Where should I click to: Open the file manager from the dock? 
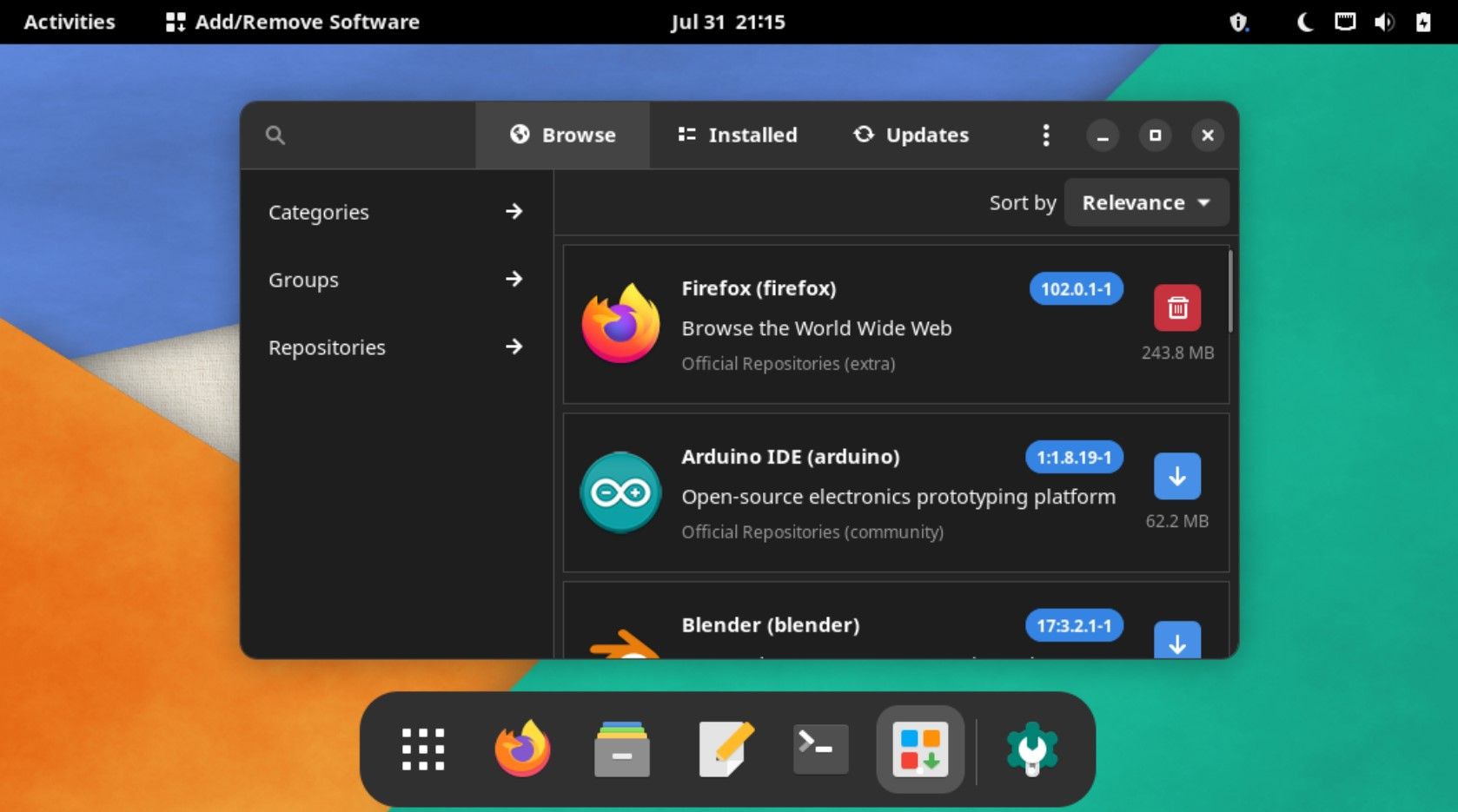click(x=622, y=749)
